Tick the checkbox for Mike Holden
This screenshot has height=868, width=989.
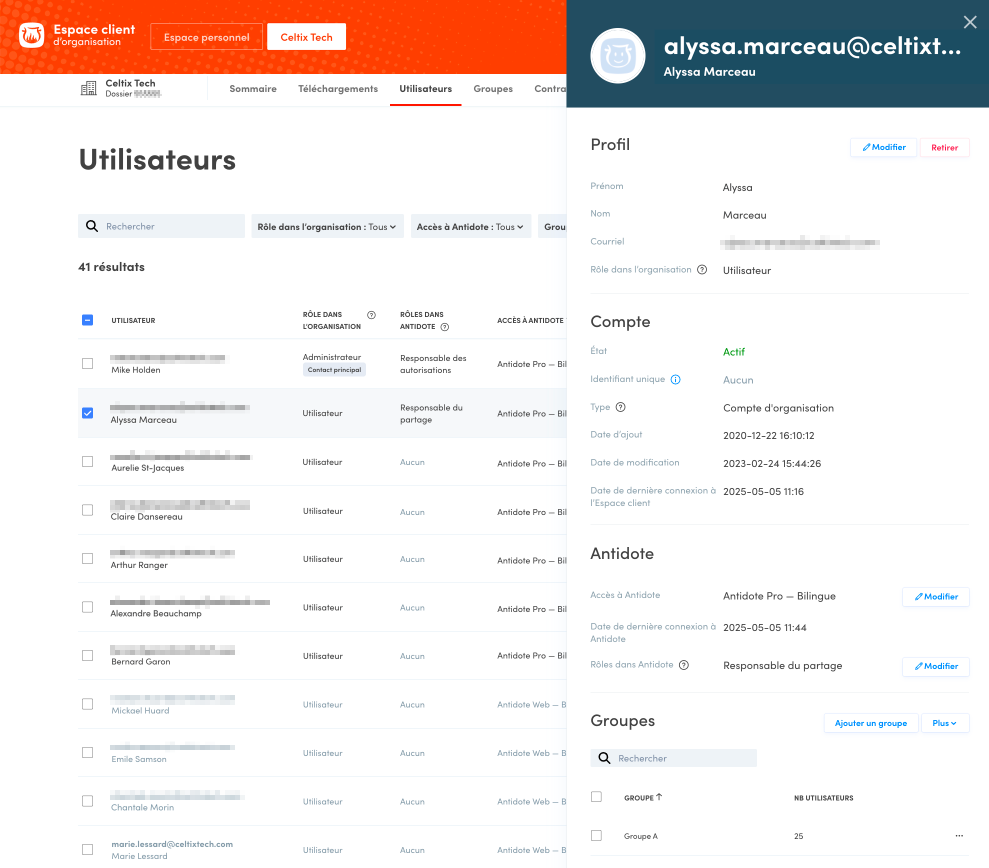pos(87,364)
